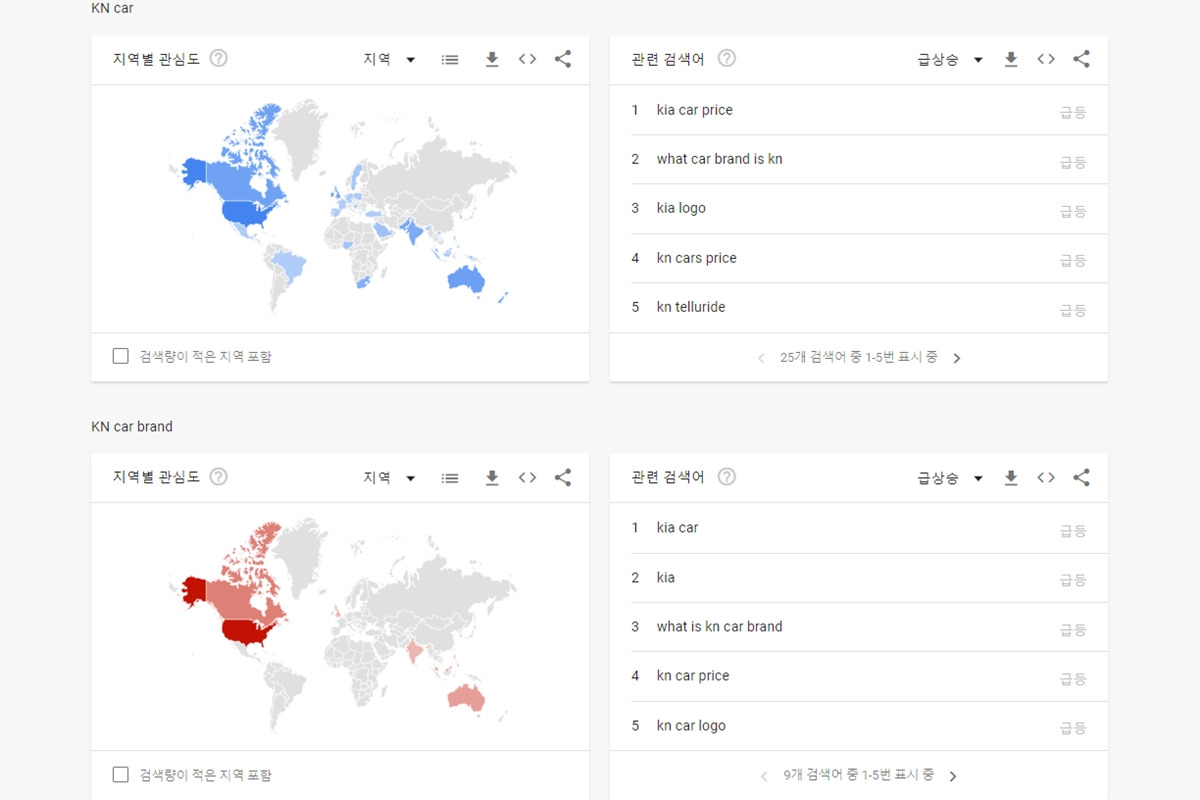Open the 지역 dropdown on the brand map
The height and width of the screenshot is (800, 1200).
pos(389,478)
